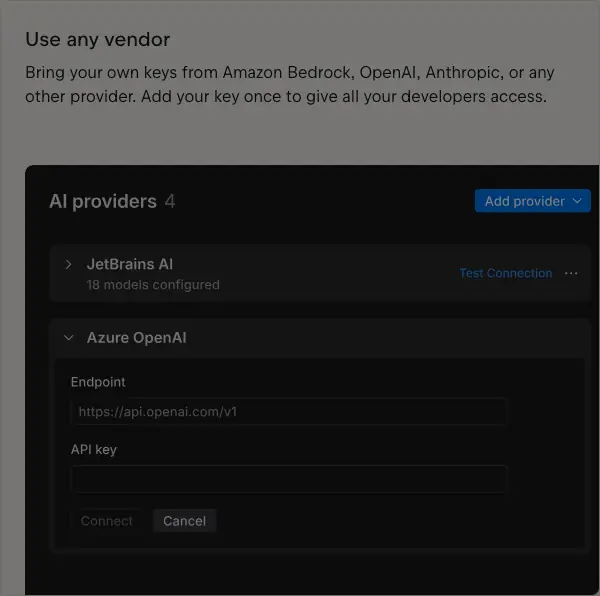Collapse the Azure OpenAI provider section
This screenshot has height=596, width=600.
68,338
